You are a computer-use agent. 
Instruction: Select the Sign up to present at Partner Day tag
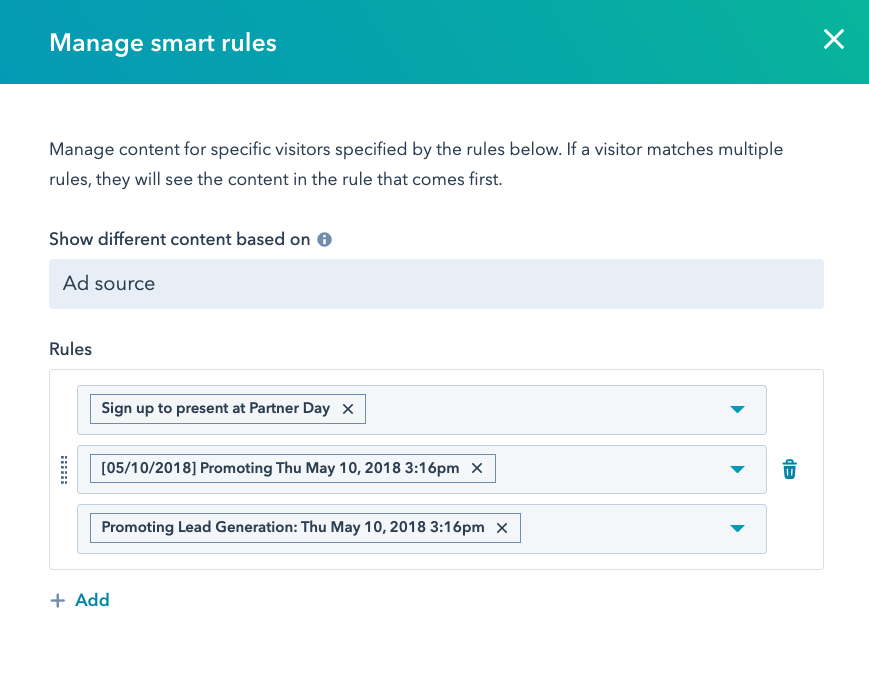(215, 409)
